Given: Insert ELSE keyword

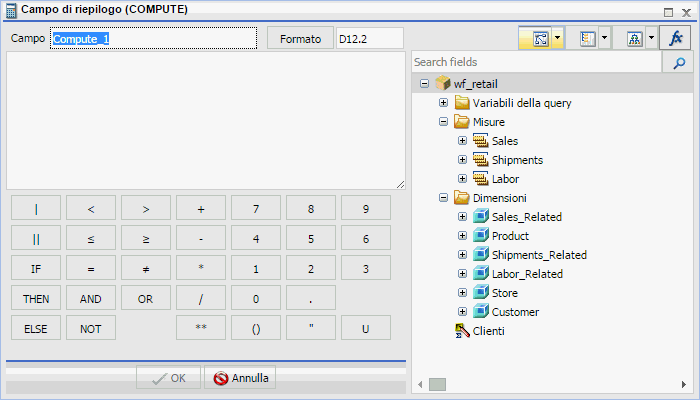Looking at the screenshot, I should pos(36,328).
